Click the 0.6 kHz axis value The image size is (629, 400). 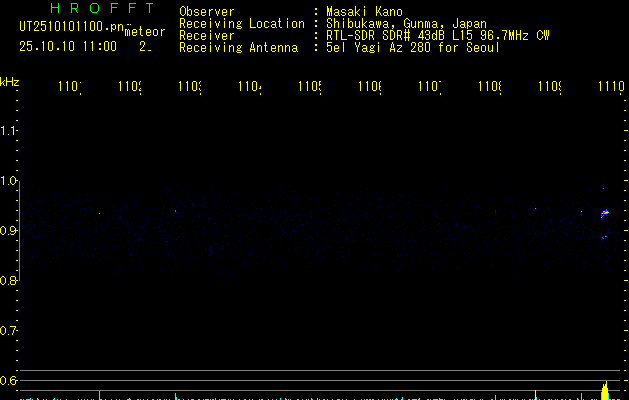8,380
